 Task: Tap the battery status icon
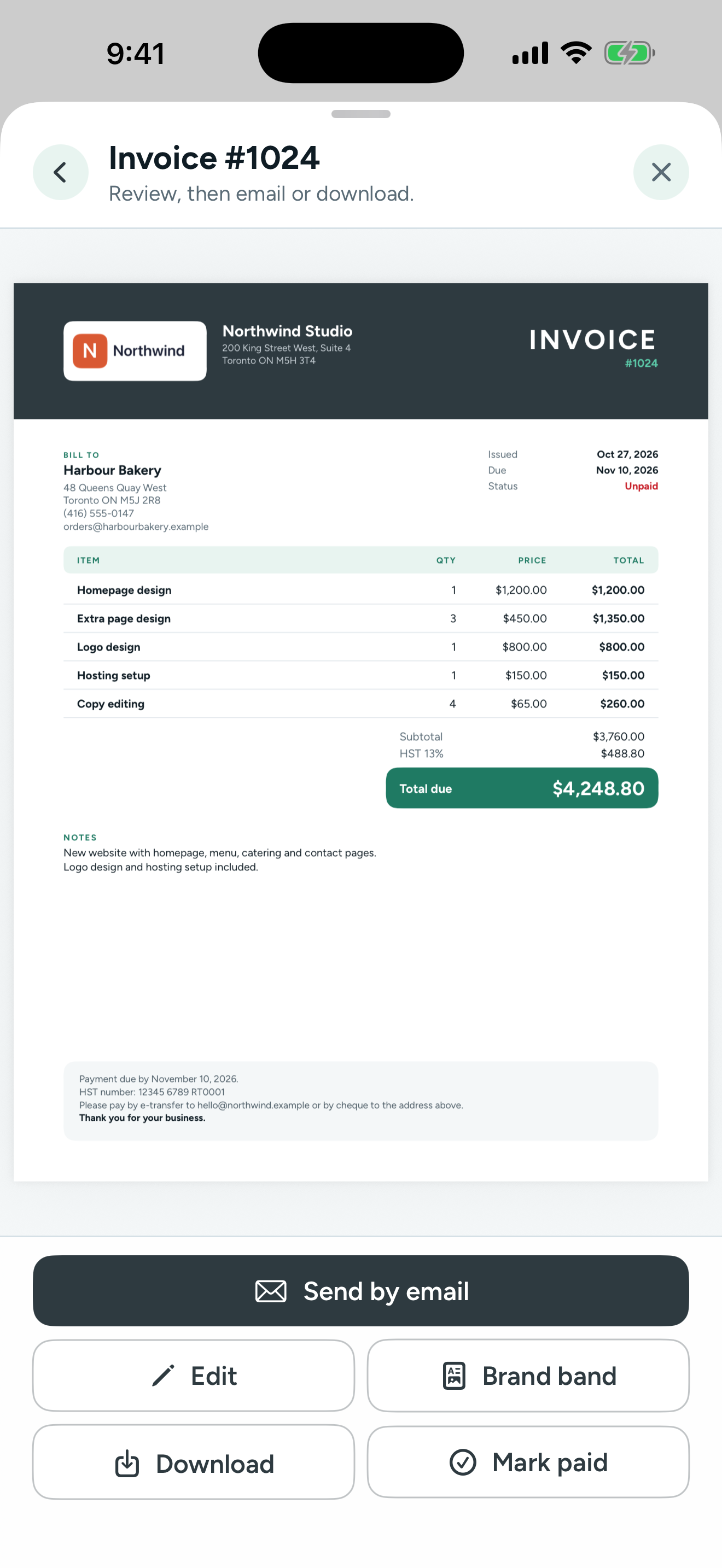(x=630, y=53)
